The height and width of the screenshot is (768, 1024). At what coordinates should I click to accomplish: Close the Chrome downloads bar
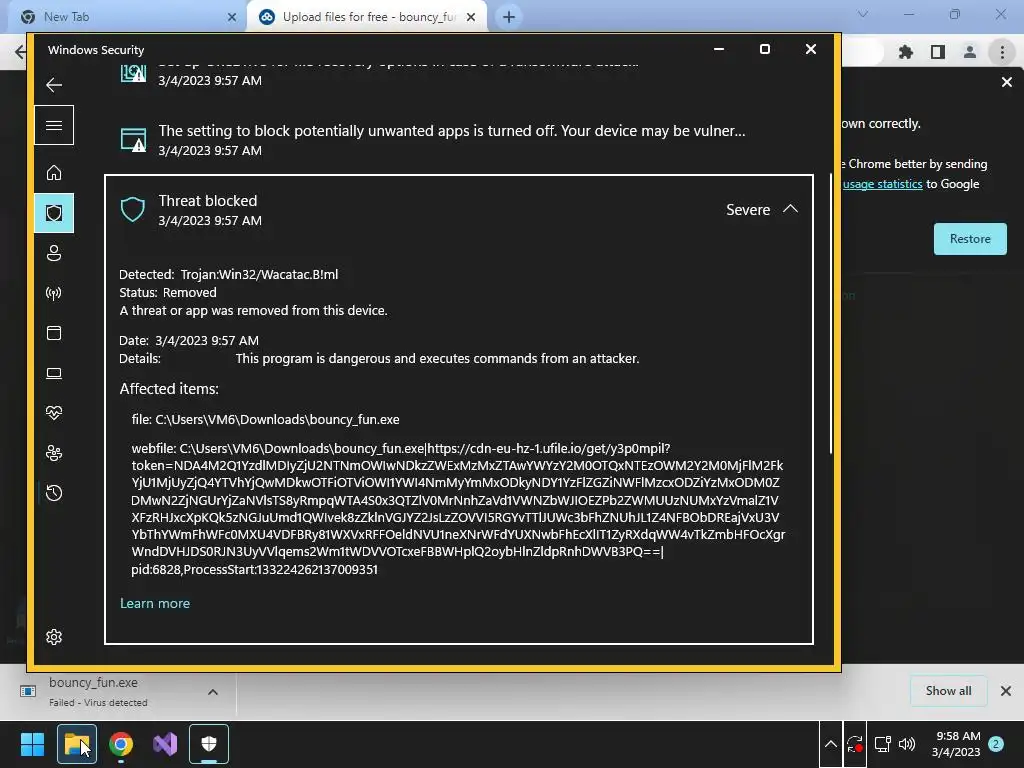coord(1006,691)
